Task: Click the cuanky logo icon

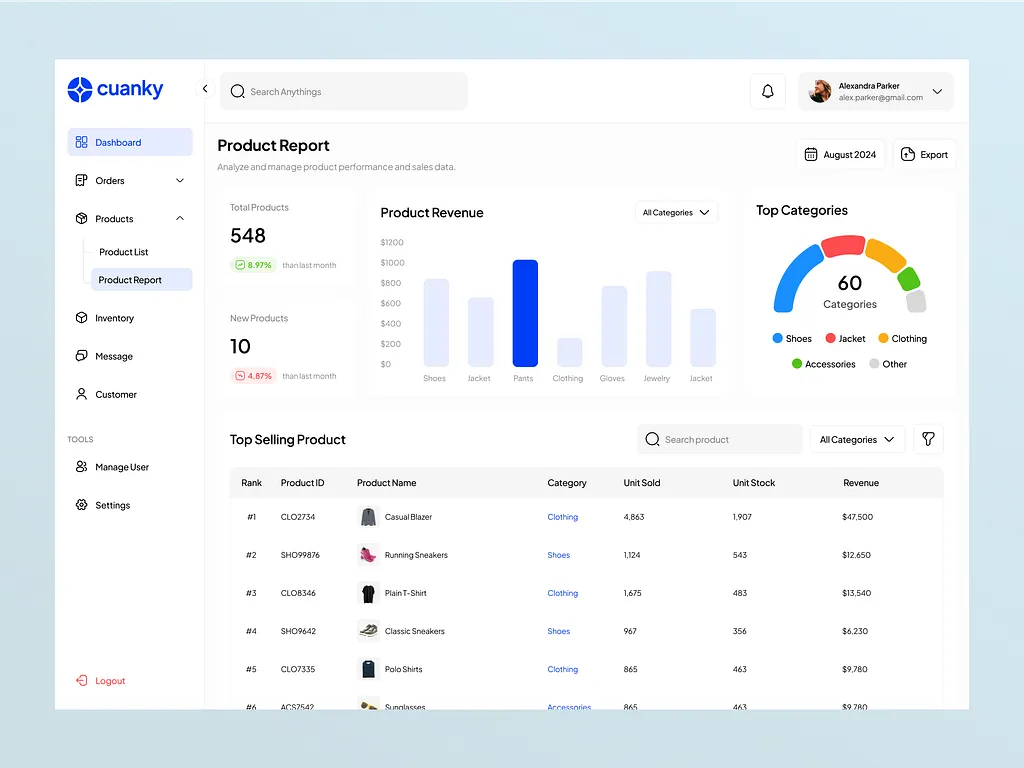Action: point(80,89)
